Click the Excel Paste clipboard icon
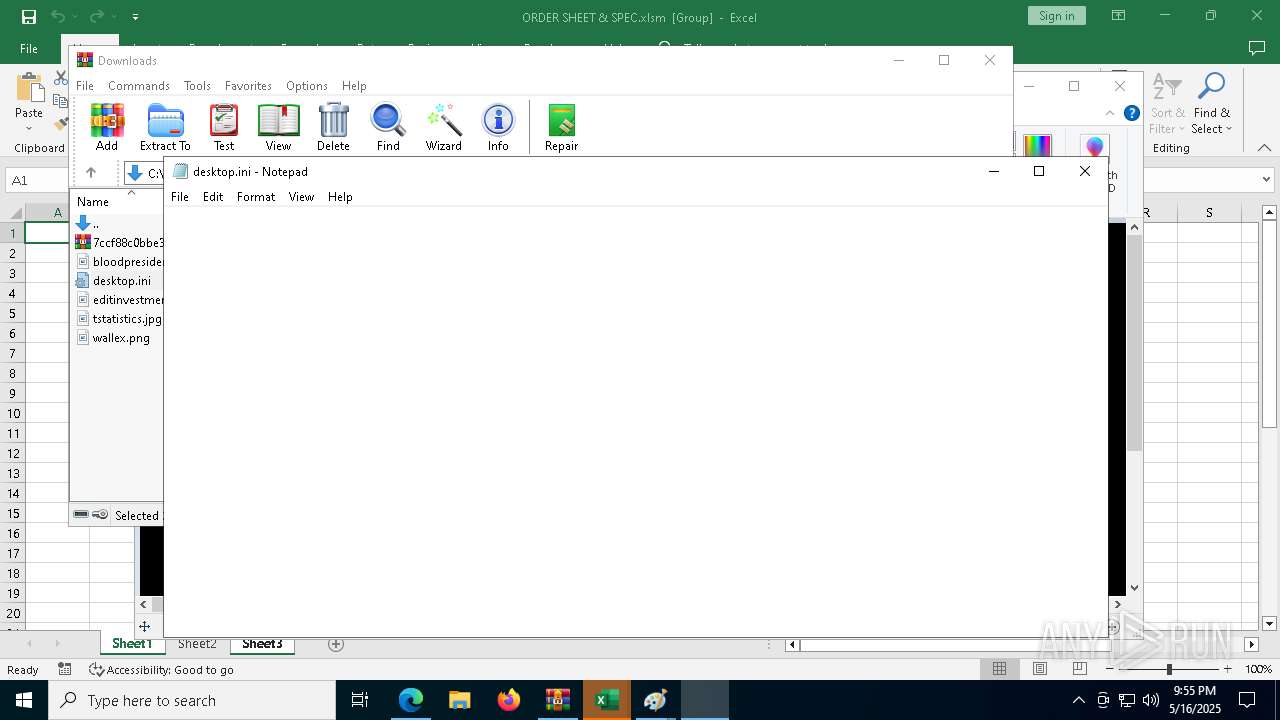 pyautogui.click(x=29, y=88)
